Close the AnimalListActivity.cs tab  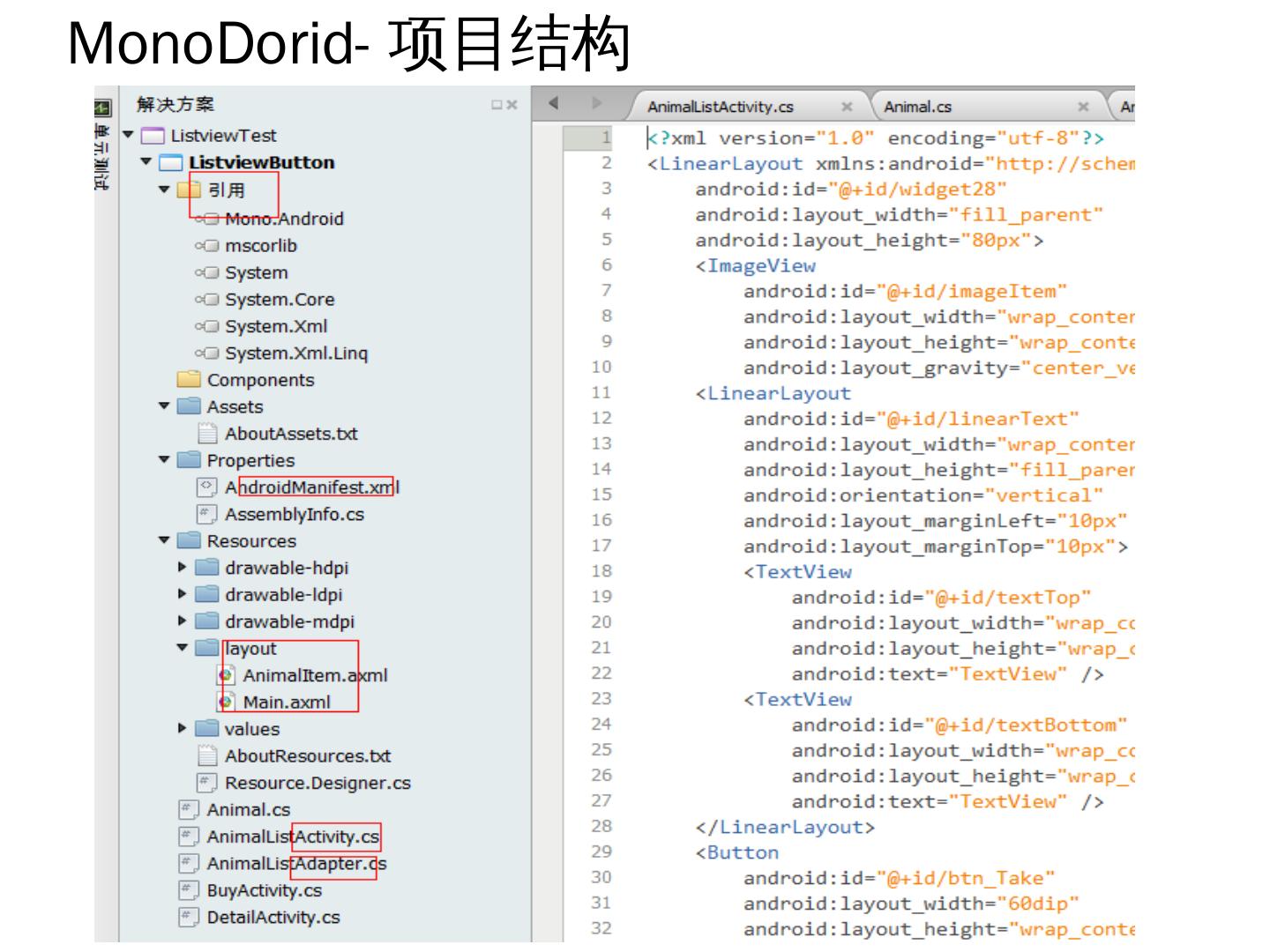tap(847, 107)
